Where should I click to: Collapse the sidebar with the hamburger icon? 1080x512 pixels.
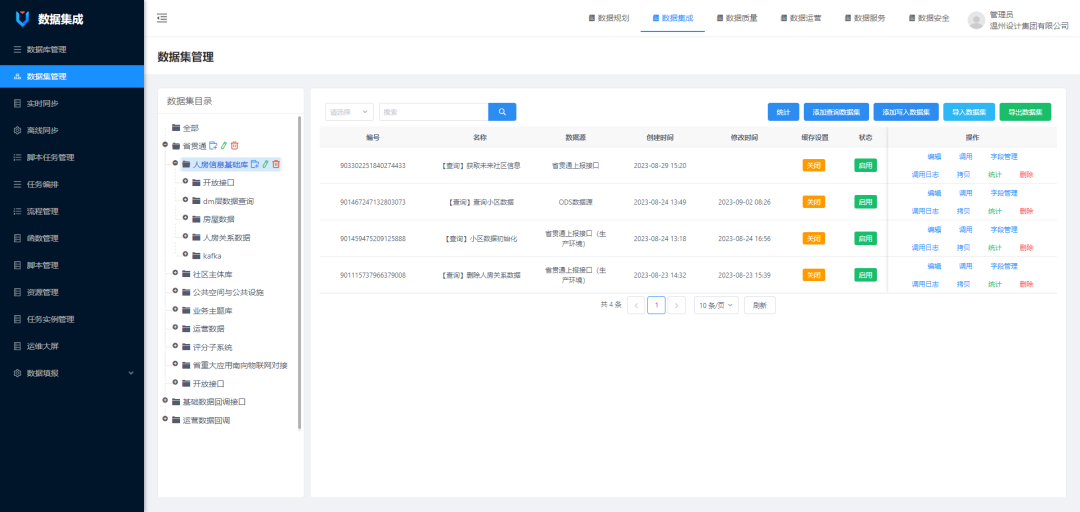[162, 18]
